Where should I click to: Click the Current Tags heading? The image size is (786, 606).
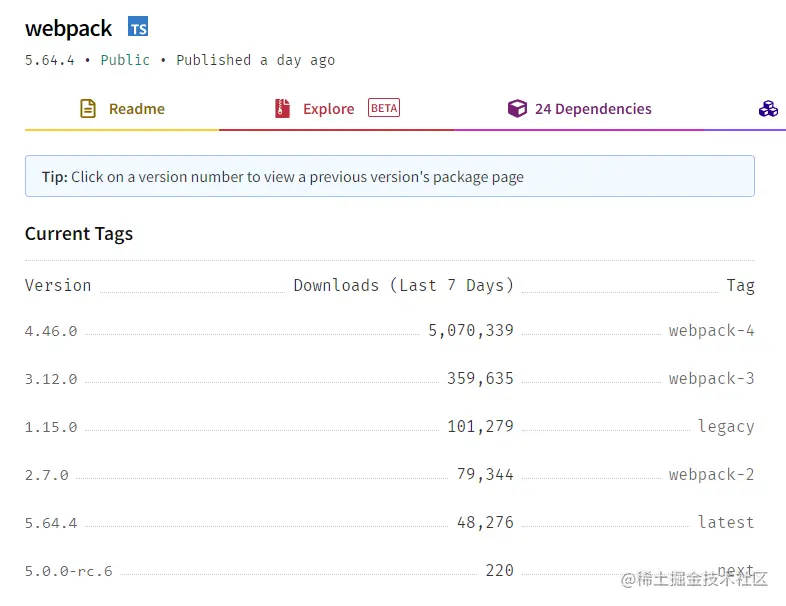pos(79,234)
